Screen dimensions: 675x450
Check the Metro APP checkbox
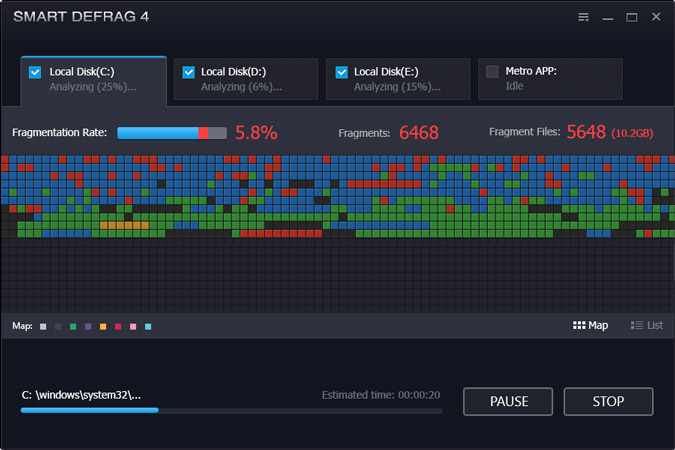[x=492, y=71]
